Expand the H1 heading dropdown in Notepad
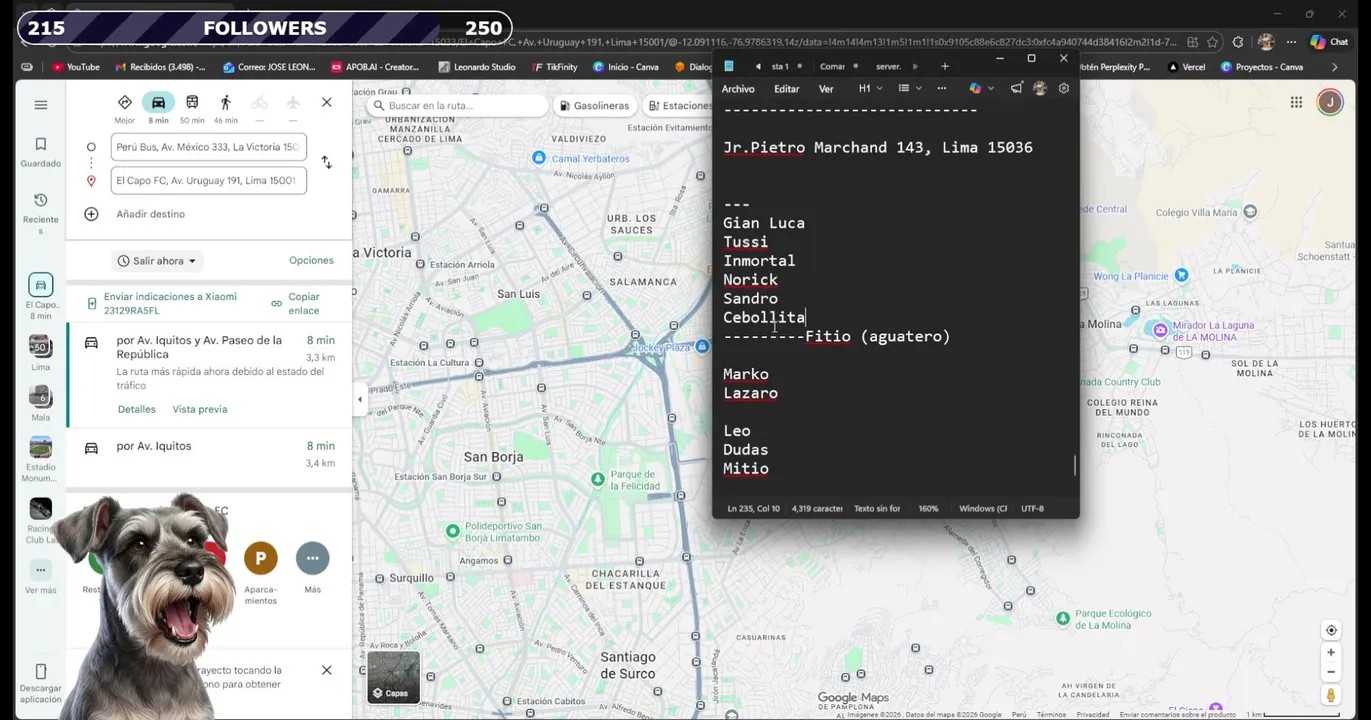Viewport: 1371px width, 720px height. [x=871, y=88]
